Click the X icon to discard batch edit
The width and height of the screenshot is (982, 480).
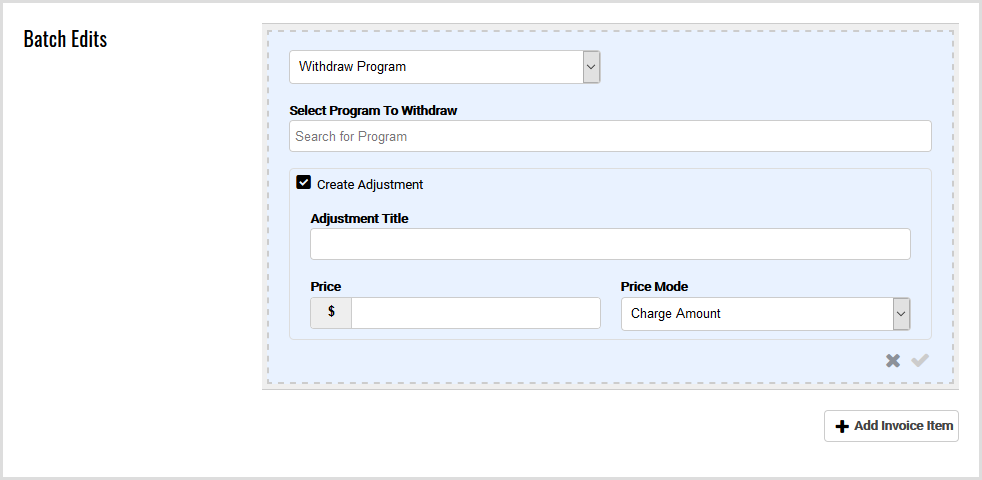[893, 360]
